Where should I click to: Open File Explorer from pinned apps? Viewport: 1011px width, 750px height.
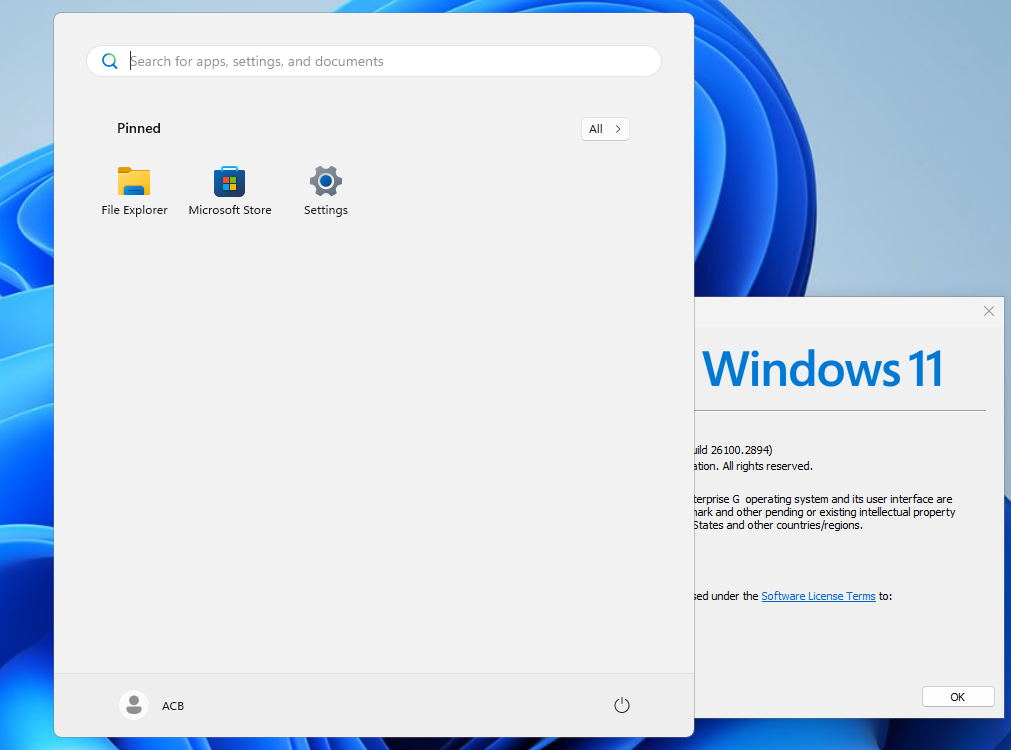pyautogui.click(x=134, y=191)
